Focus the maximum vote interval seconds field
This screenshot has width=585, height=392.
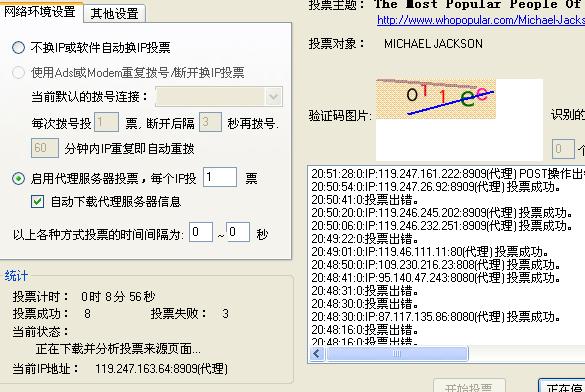tap(238, 232)
